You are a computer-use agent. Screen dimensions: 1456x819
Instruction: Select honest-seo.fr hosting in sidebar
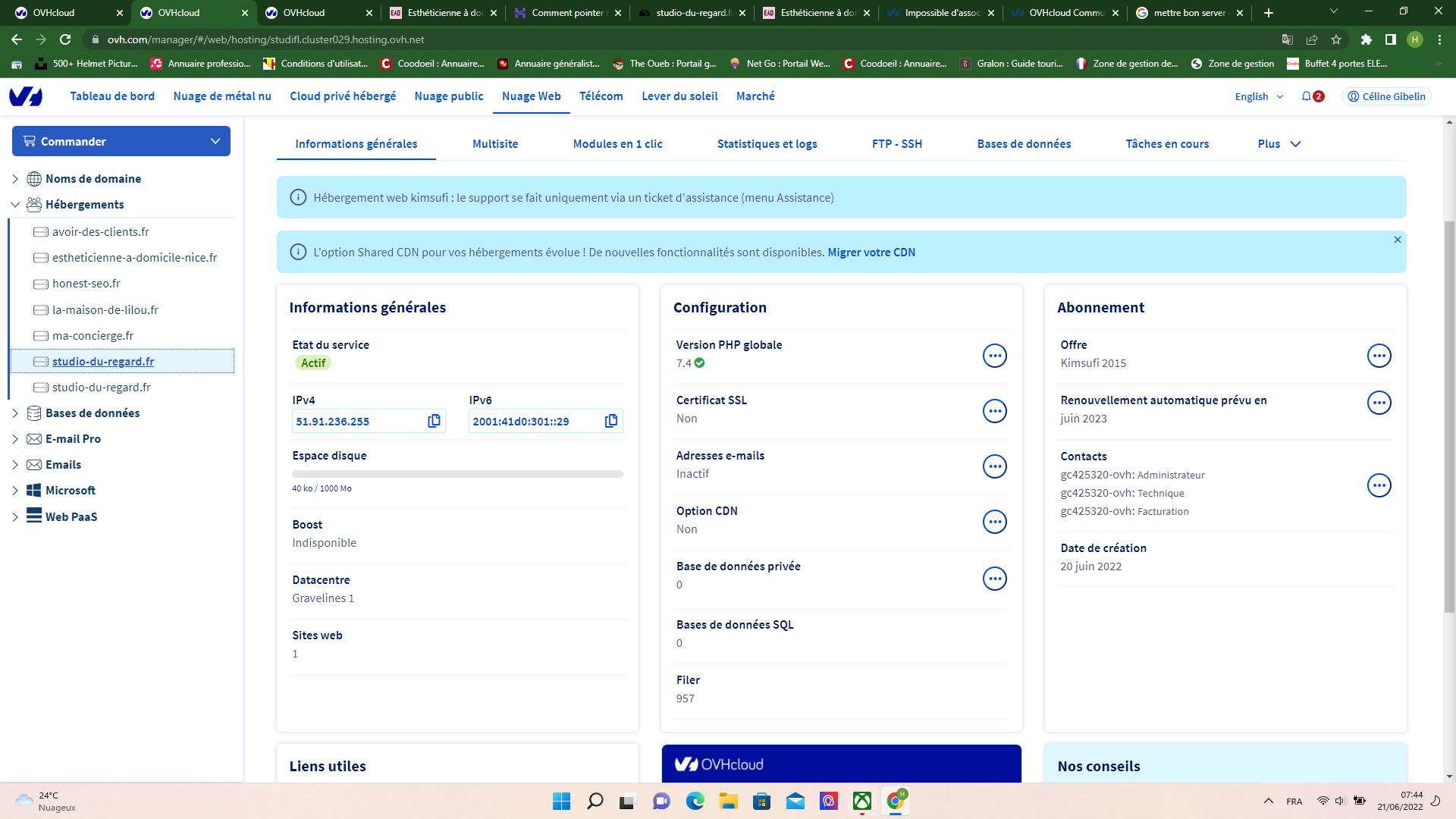pos(86,284)
